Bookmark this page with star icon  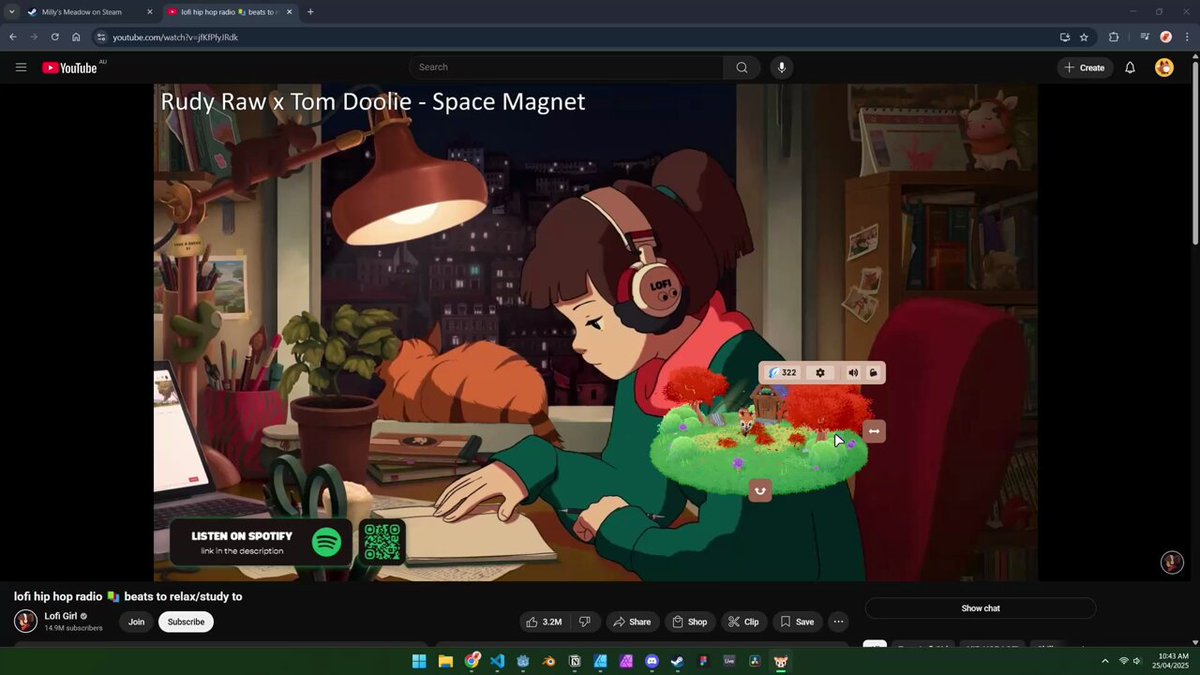pyautogui.click(x=1084, y=37)
